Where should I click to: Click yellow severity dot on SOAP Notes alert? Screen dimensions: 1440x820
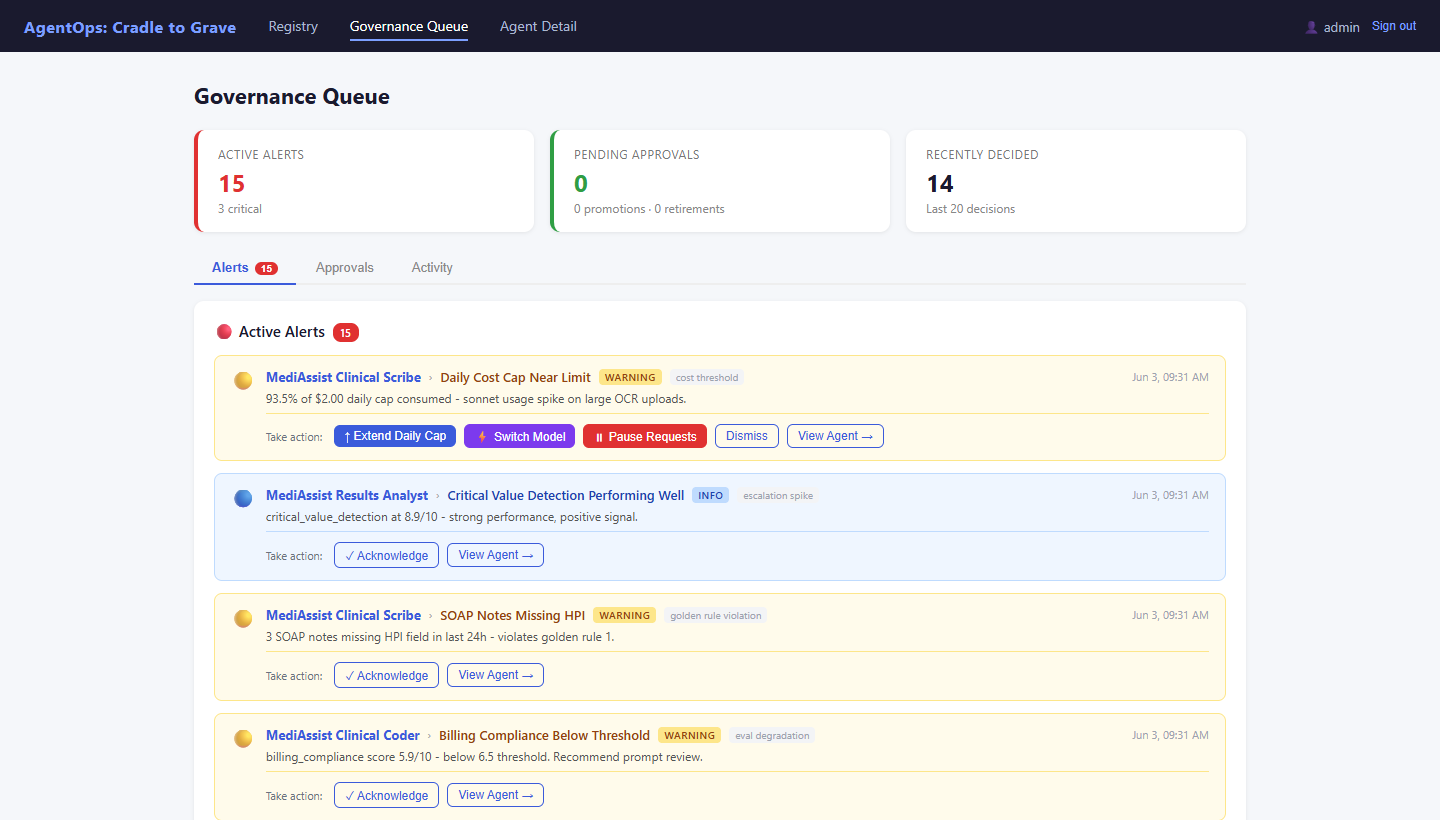(x=243, y=618)
